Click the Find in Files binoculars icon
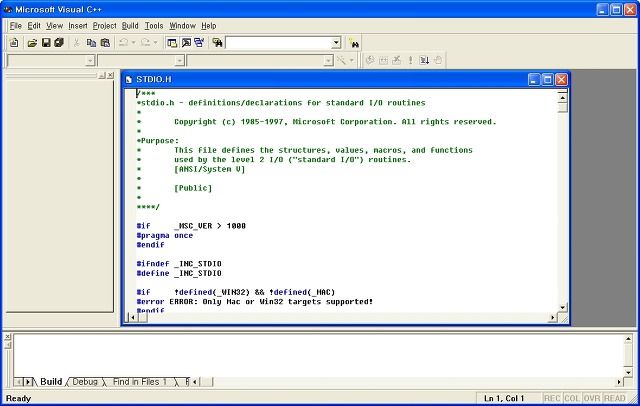Screen dimensions: 640x406 point(217,42)
